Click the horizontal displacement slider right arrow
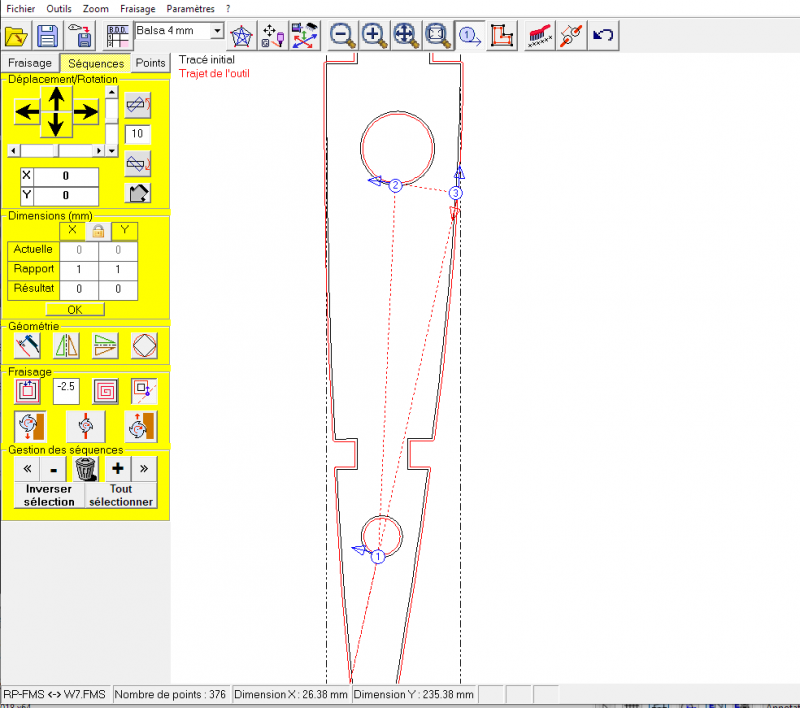800x708 pixels. tap(99, 150)
